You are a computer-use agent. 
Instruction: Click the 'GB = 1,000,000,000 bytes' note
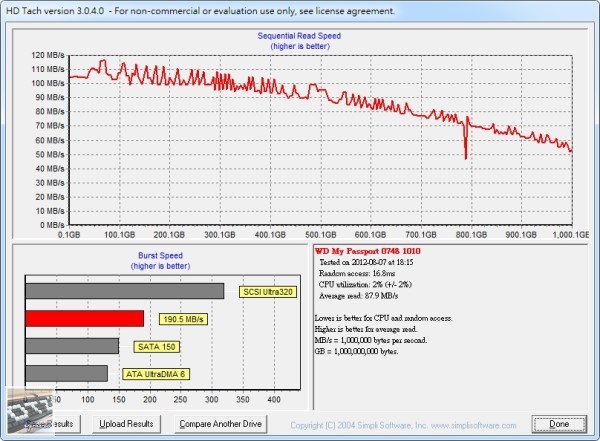356,351
